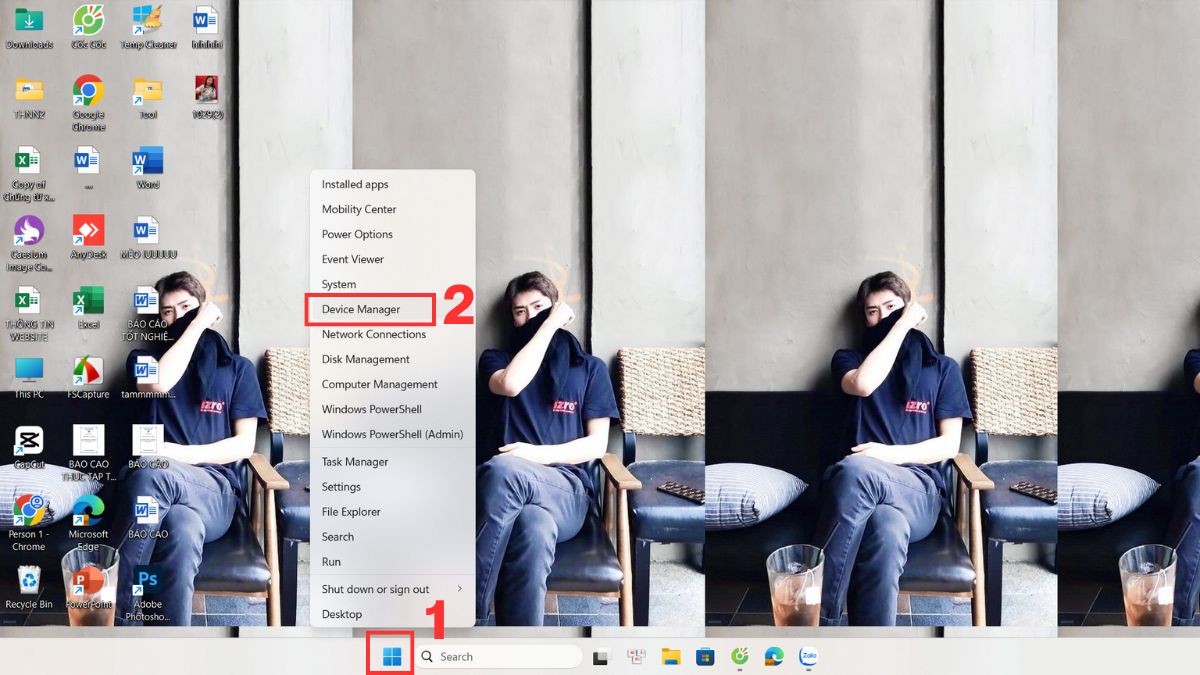Image resolution: width=1200 pixels, height=675 pixels.
Task: Open the This PC desktop icon
Action: tap(29, 378)
